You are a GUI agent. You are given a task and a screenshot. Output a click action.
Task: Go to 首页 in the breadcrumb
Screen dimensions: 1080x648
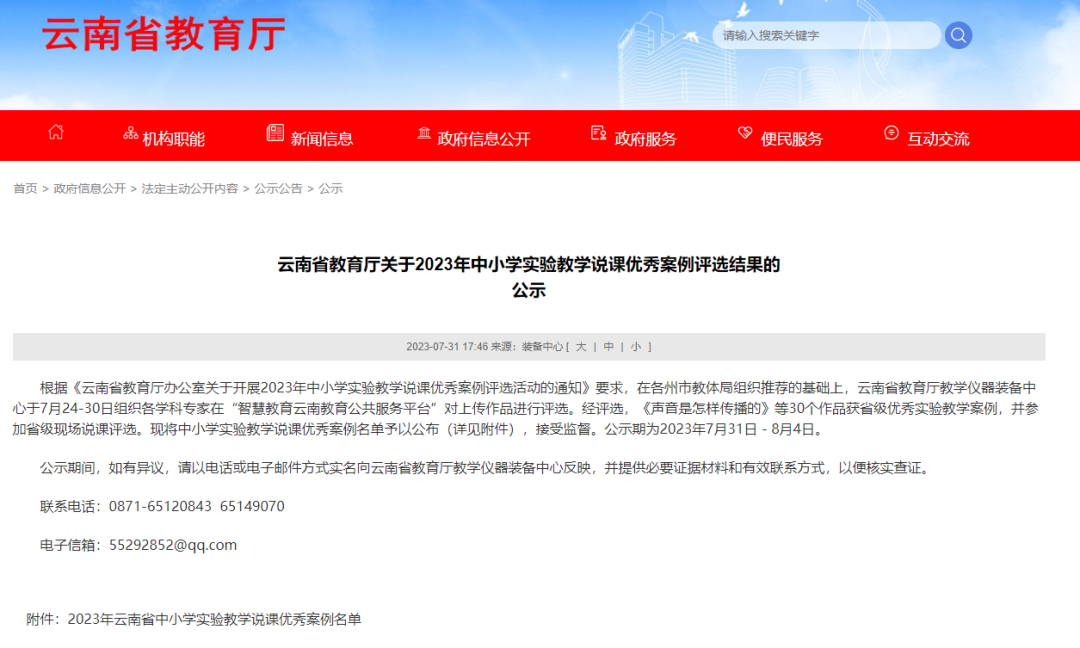tap(25, 189)
